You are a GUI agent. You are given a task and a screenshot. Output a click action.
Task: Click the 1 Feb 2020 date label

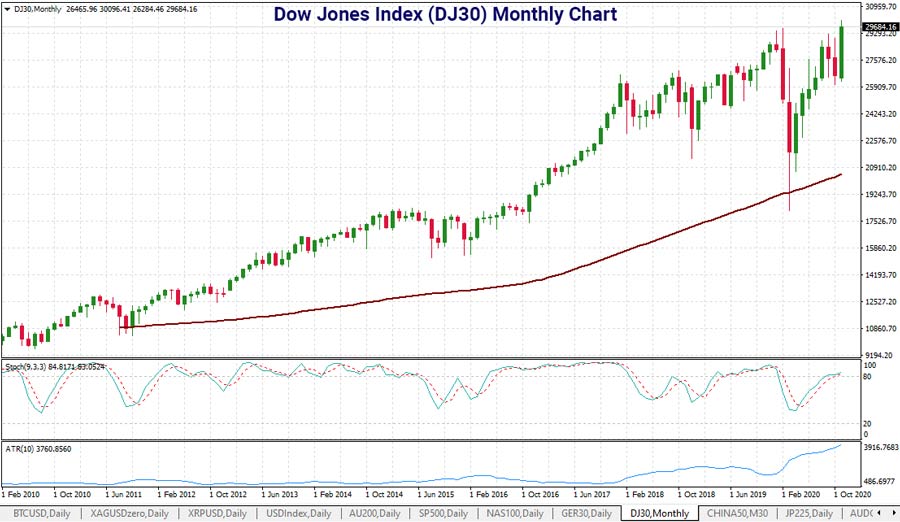tap(801, 494)
